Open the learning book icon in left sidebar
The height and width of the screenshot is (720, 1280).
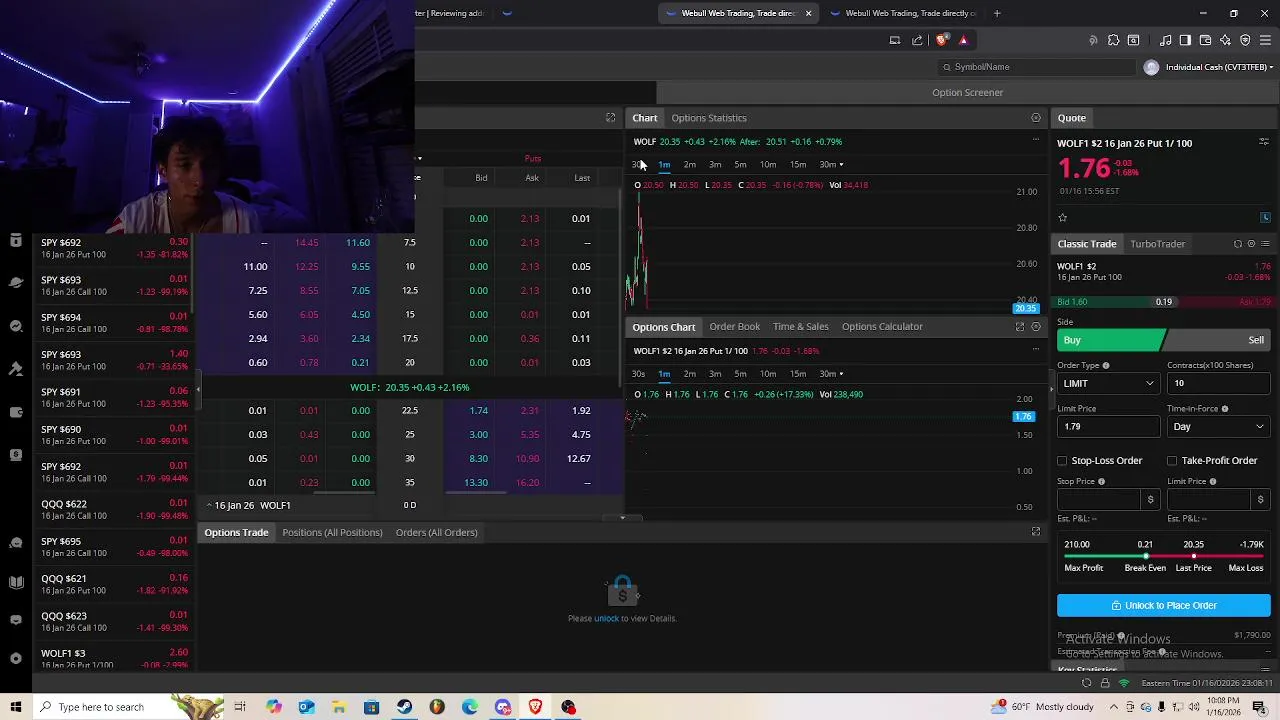pos(16,582)
